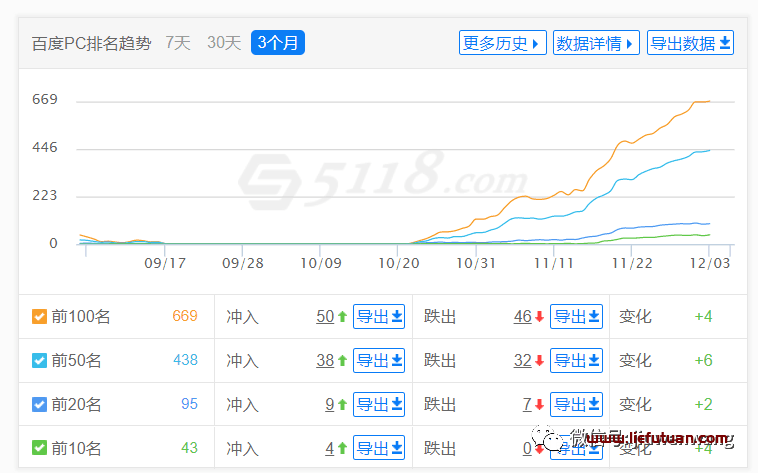Expand 更多历史 arrow button
Image resolution: width=758 pixels, height=473 pixels.
503,43
